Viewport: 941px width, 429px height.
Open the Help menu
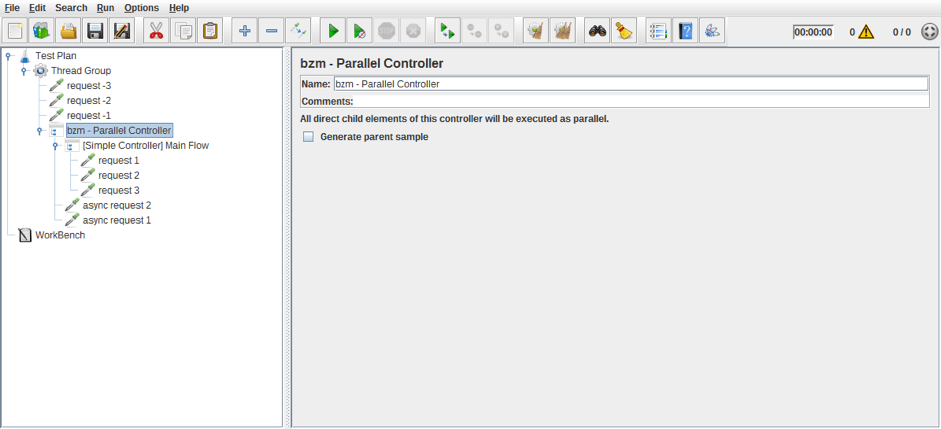(x=179, y=8)
